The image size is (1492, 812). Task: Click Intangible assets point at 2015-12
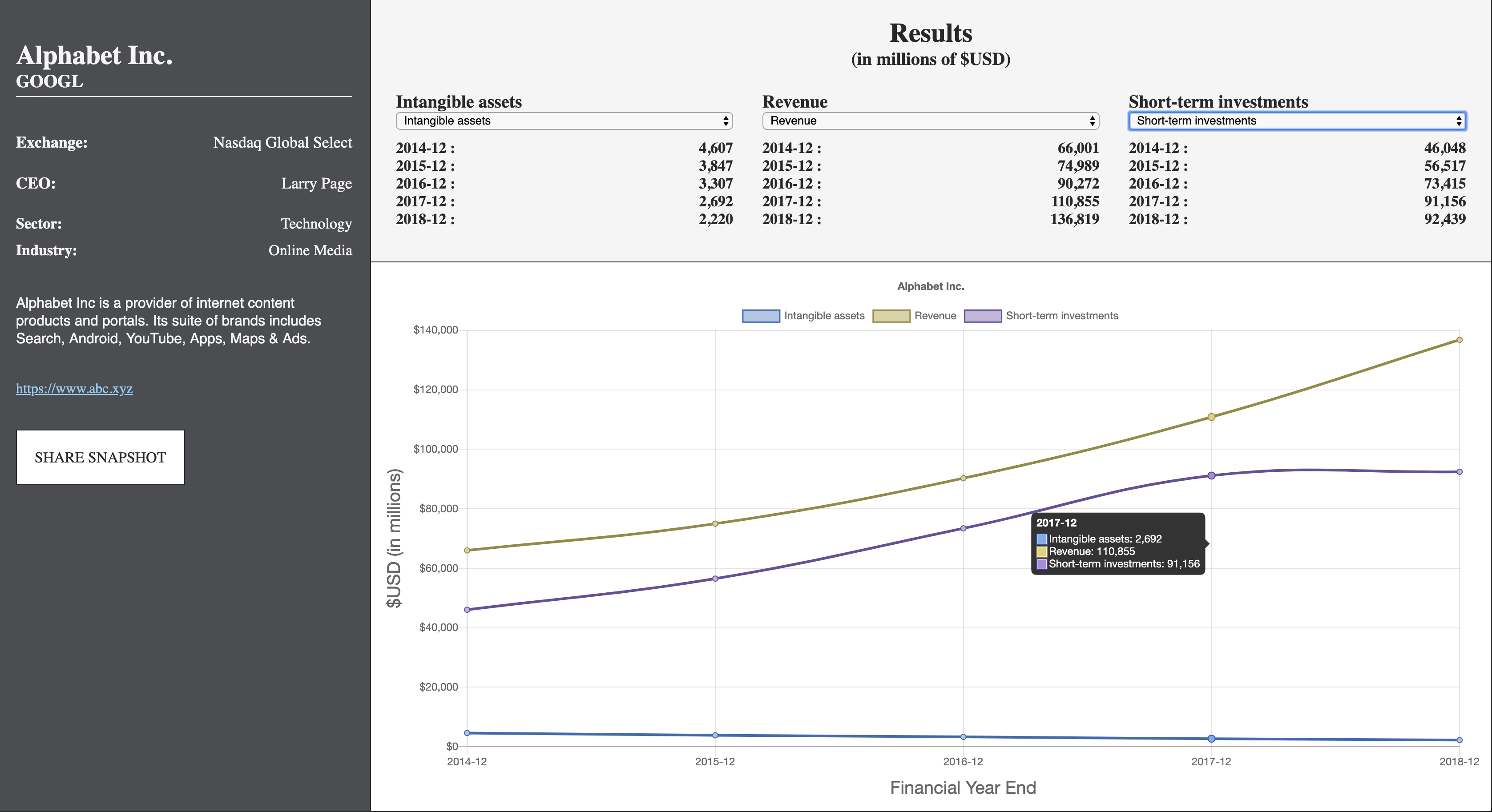(x=715, y=736)
